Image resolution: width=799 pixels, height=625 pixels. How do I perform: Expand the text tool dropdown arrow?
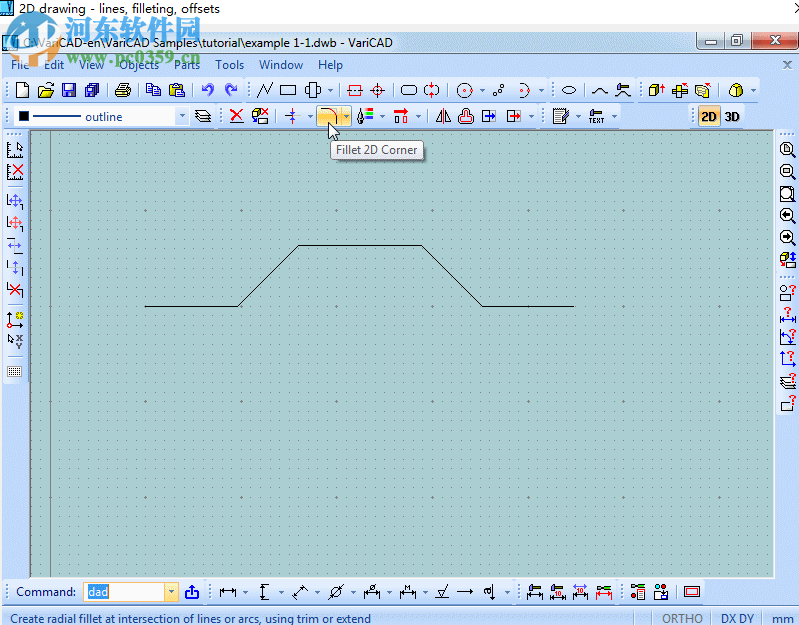tap(615, 116)
